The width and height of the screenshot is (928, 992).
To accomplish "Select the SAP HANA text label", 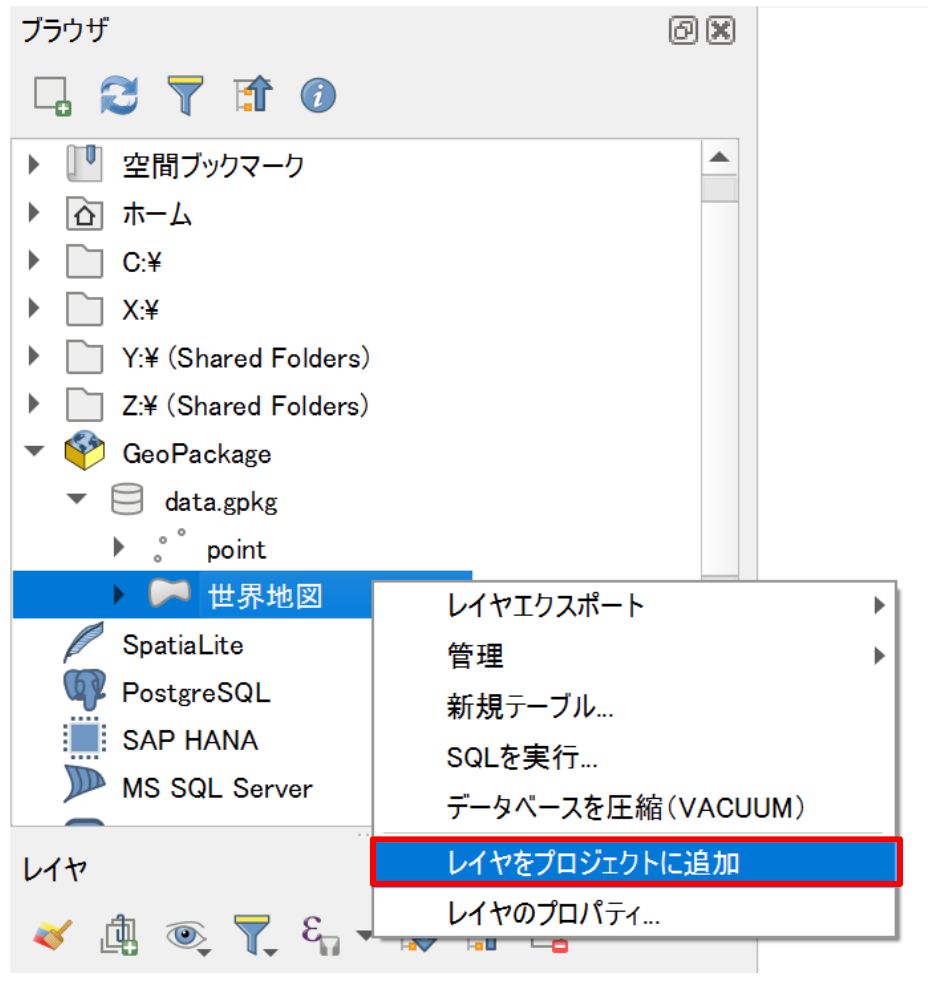I will [190, 740].
